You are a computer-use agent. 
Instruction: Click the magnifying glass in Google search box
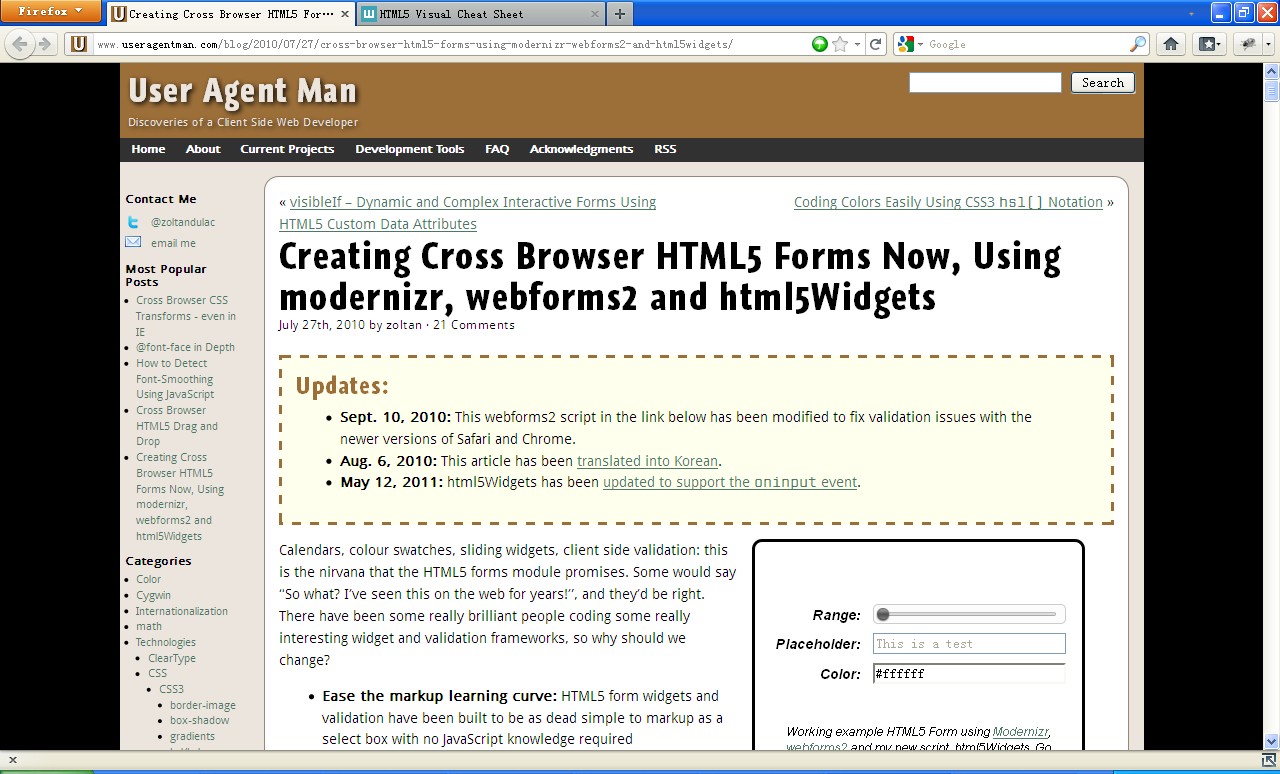tap(1138, 44)
